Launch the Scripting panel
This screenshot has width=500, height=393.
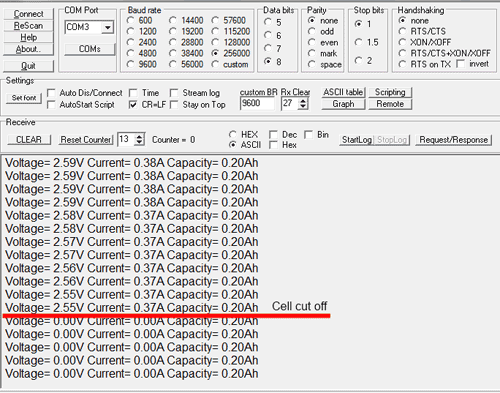(390, 92)
